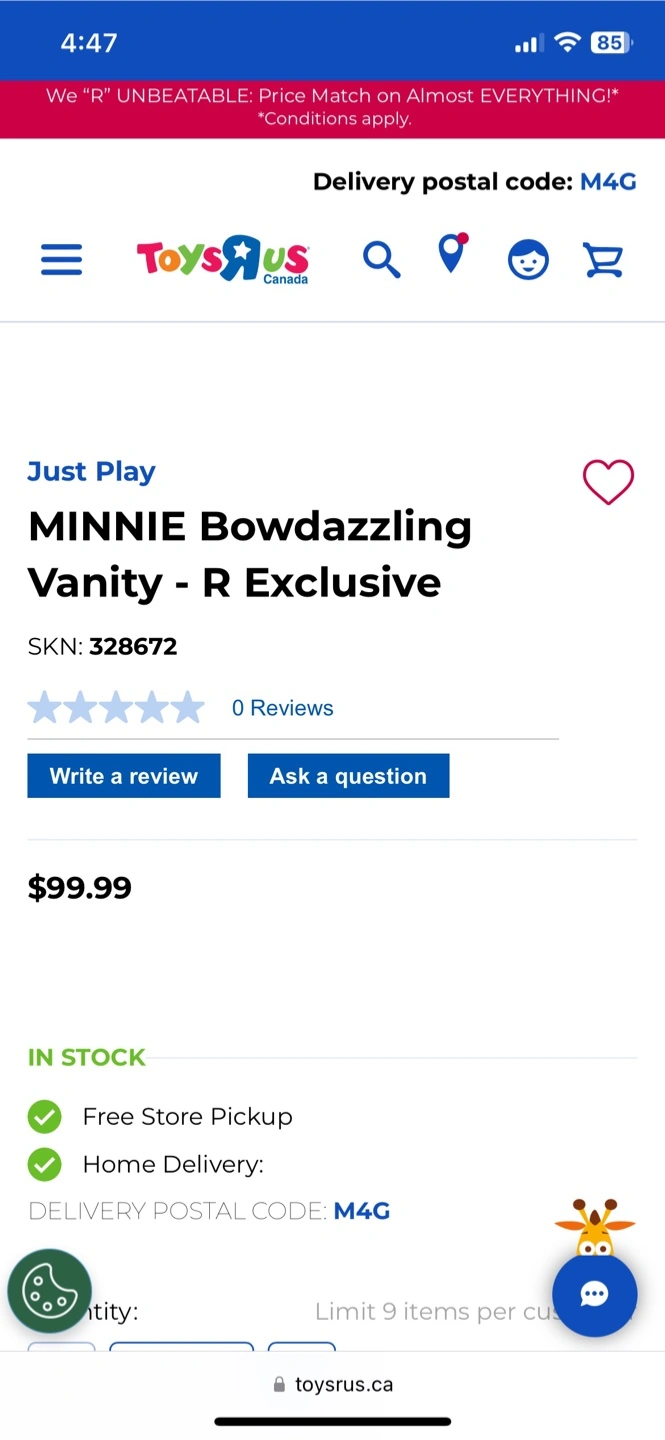
Task: View the shopping cart
Action: coord(603,260)
